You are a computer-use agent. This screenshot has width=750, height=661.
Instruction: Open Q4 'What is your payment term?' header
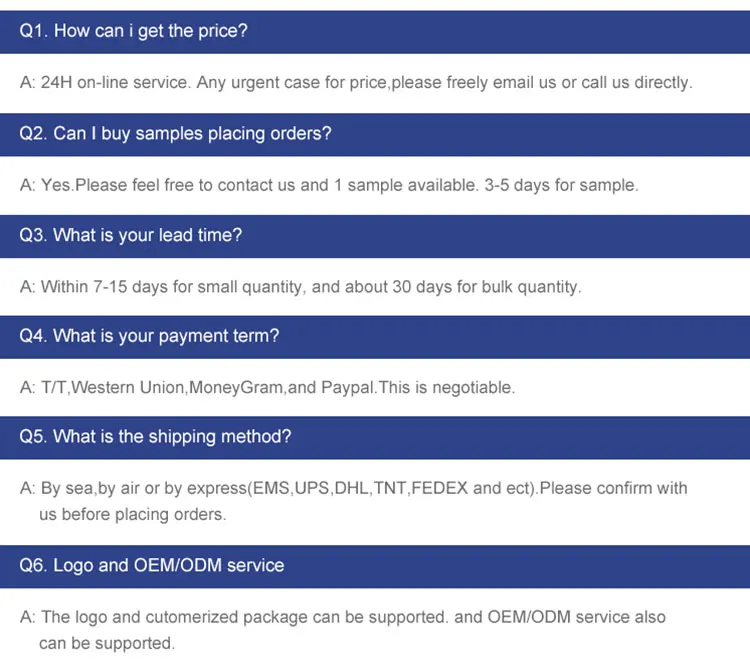pyautogui.click(x=374, y=337)
